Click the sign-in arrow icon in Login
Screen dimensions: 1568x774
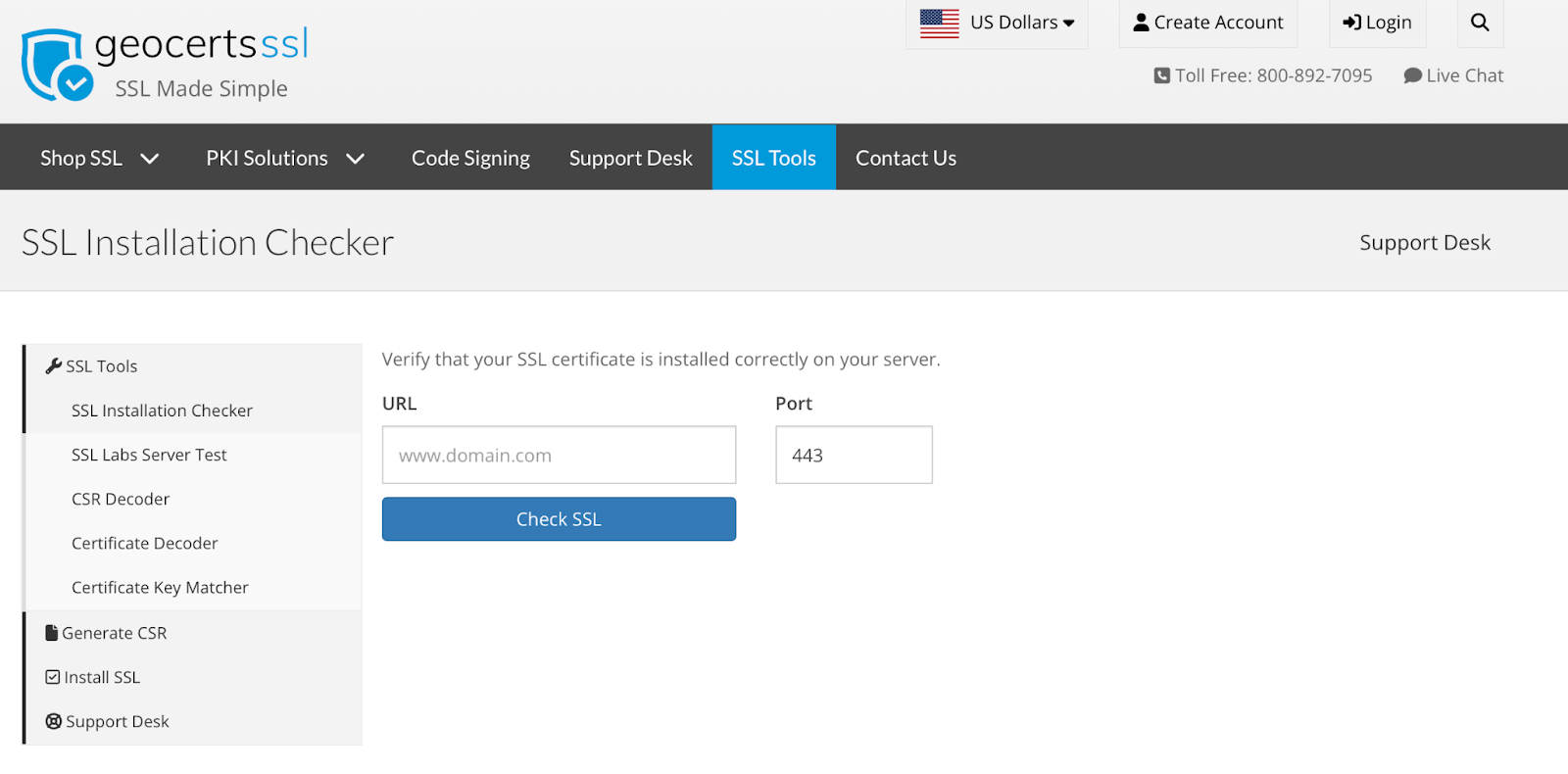[x=1351, y=22]
